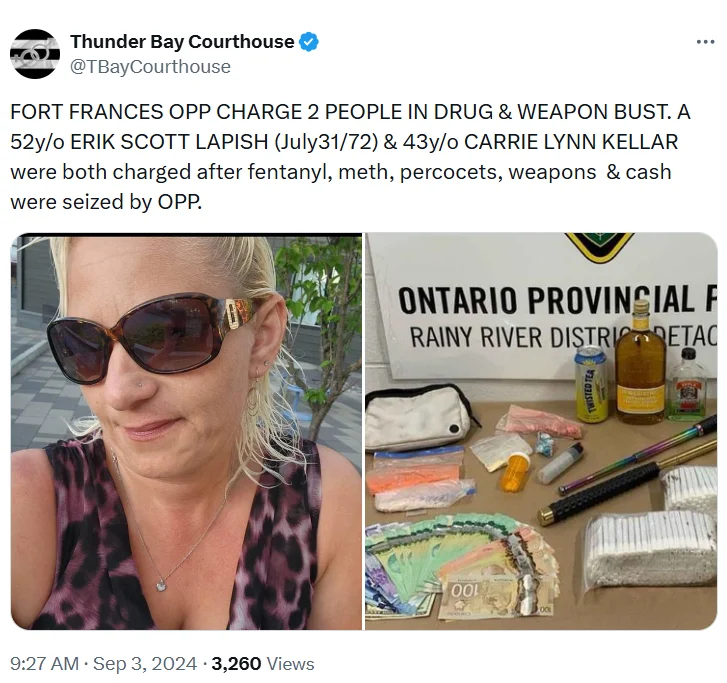Screen dimensions: 727x683
Task: Click the black baton handle in photo
Action: click(600, 495)
